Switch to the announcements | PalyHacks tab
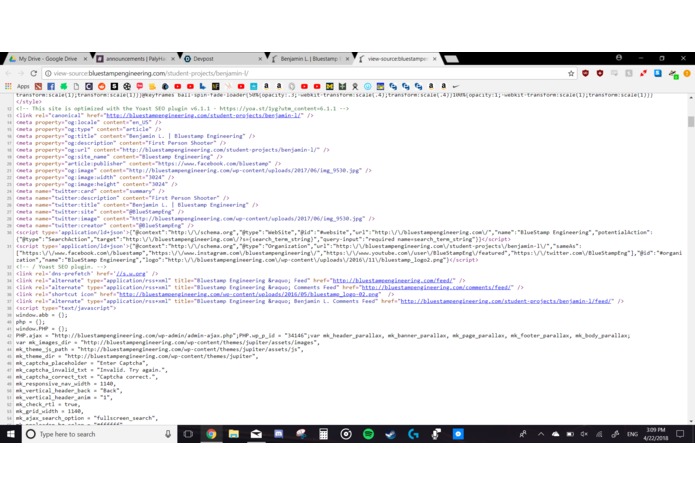Screen dimensions: 695x494 [136, 59]
